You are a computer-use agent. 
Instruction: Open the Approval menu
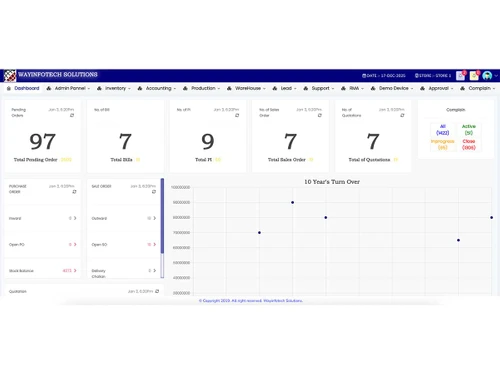click(441, 88)
